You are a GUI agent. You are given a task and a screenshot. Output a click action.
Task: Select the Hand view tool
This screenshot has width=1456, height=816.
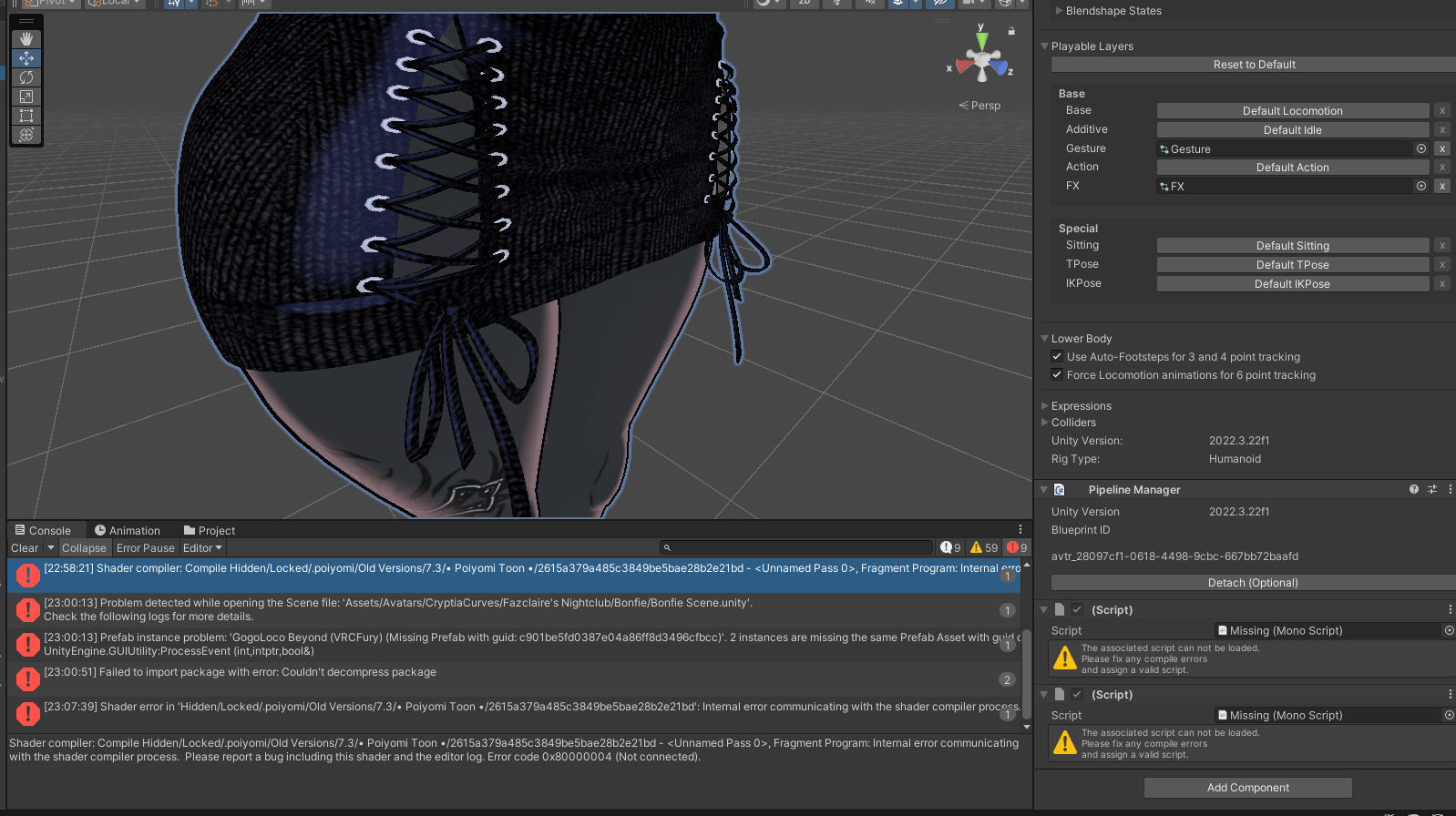click(26, 39)
